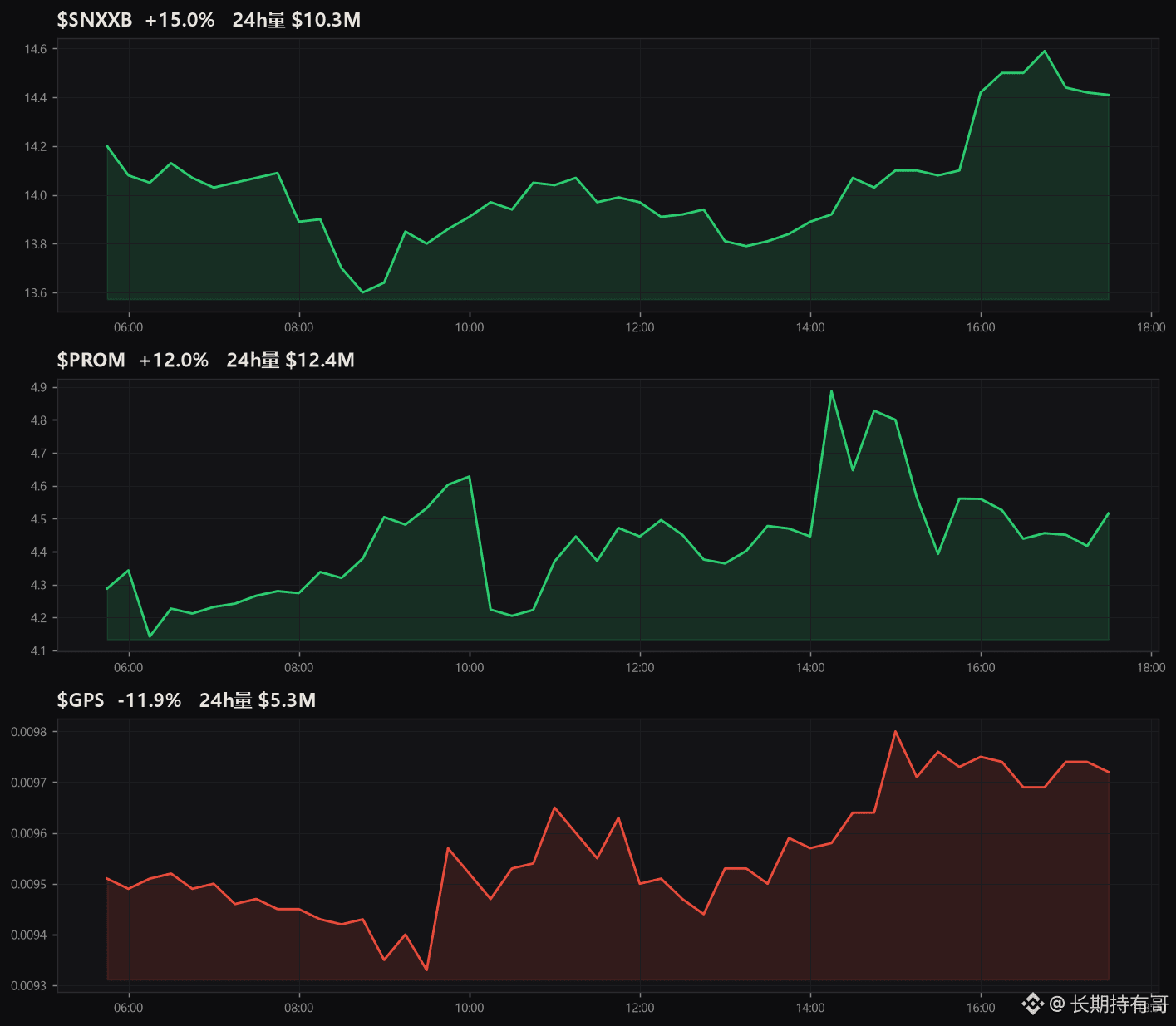Click the 08:00 time label under $PROM chart

[299, 667]
